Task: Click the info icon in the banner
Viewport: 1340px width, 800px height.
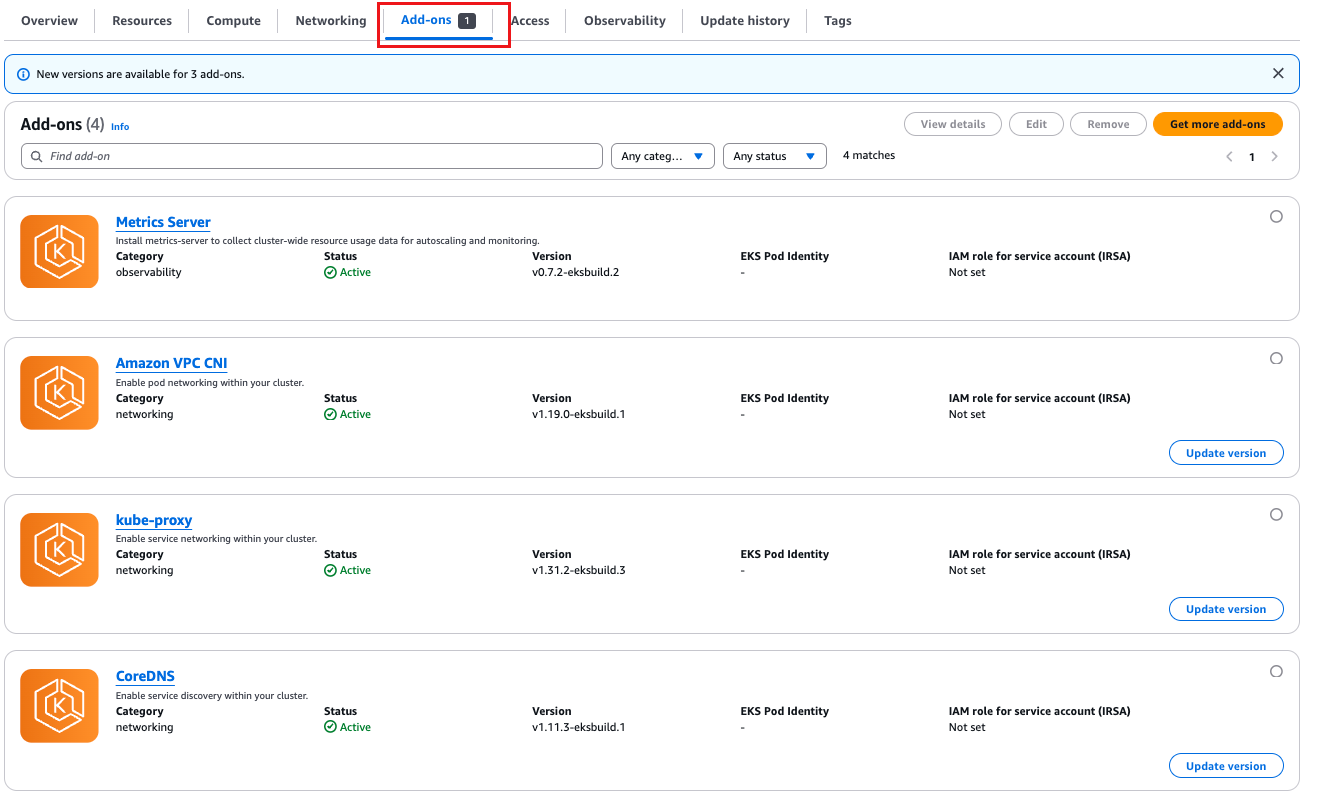Action: pos(23,74)
